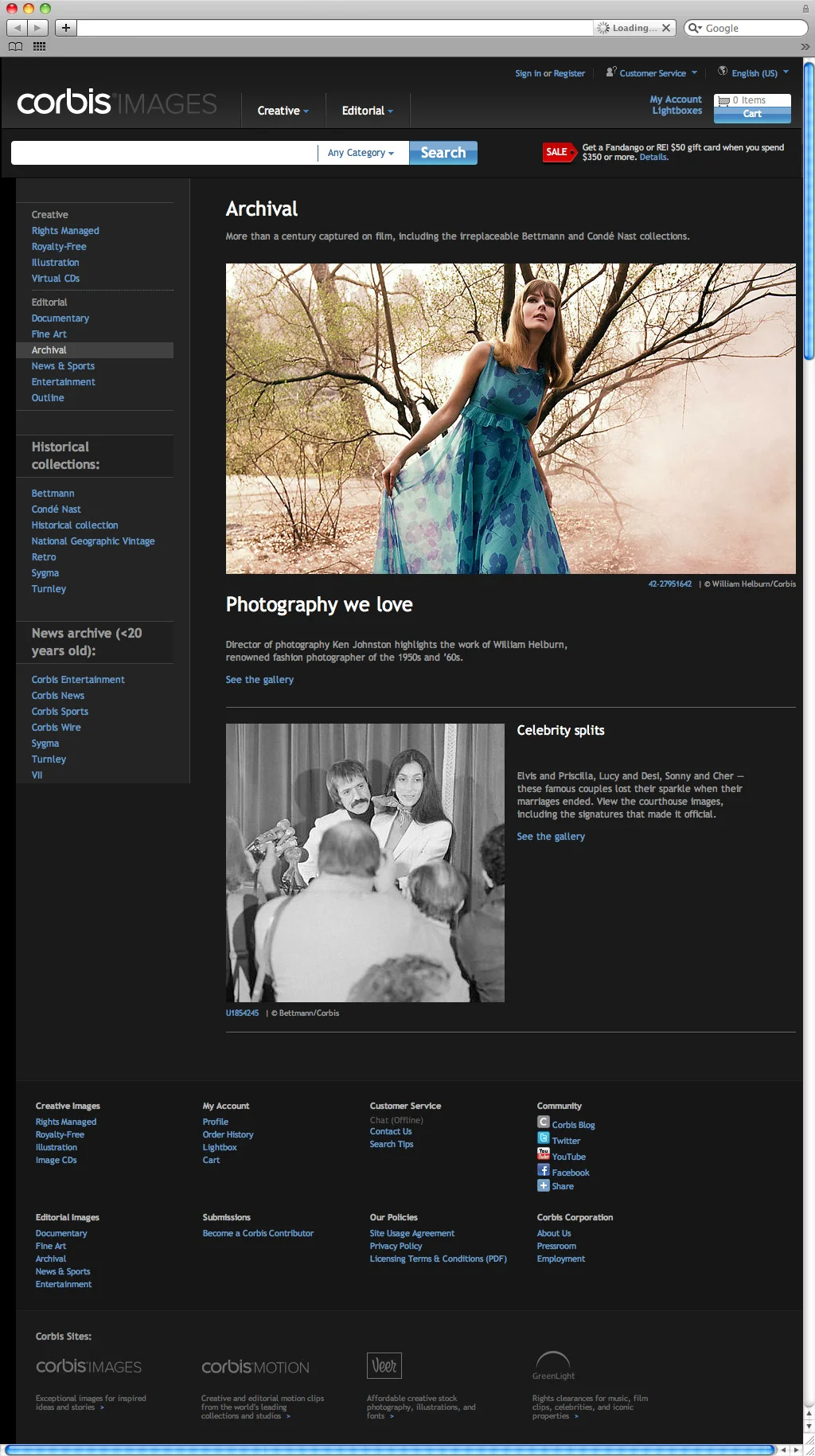
Task: Click the globe icon next to English (US)
Action: (x=723, y=71)
